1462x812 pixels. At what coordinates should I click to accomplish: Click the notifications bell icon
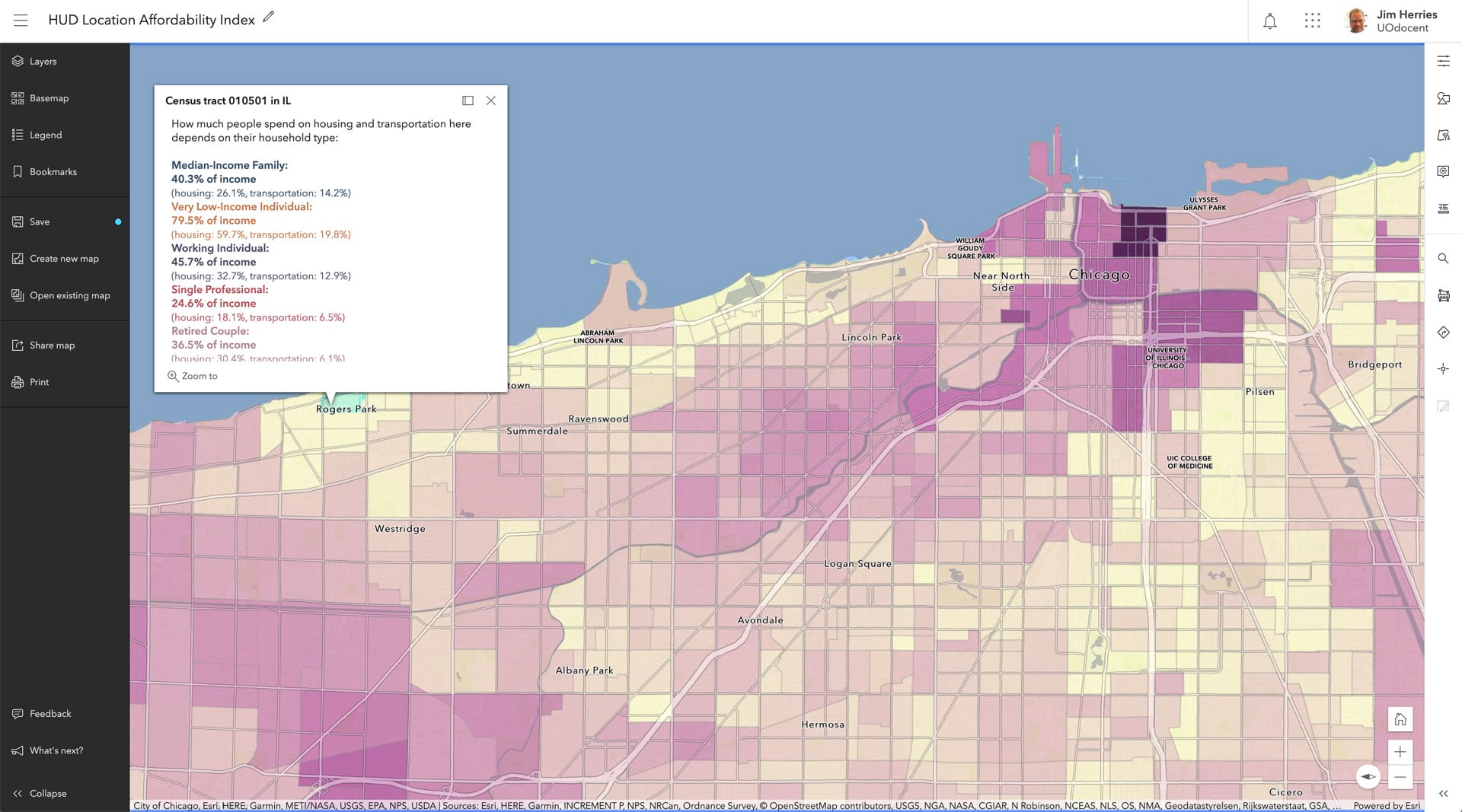tap(1269, 21)
